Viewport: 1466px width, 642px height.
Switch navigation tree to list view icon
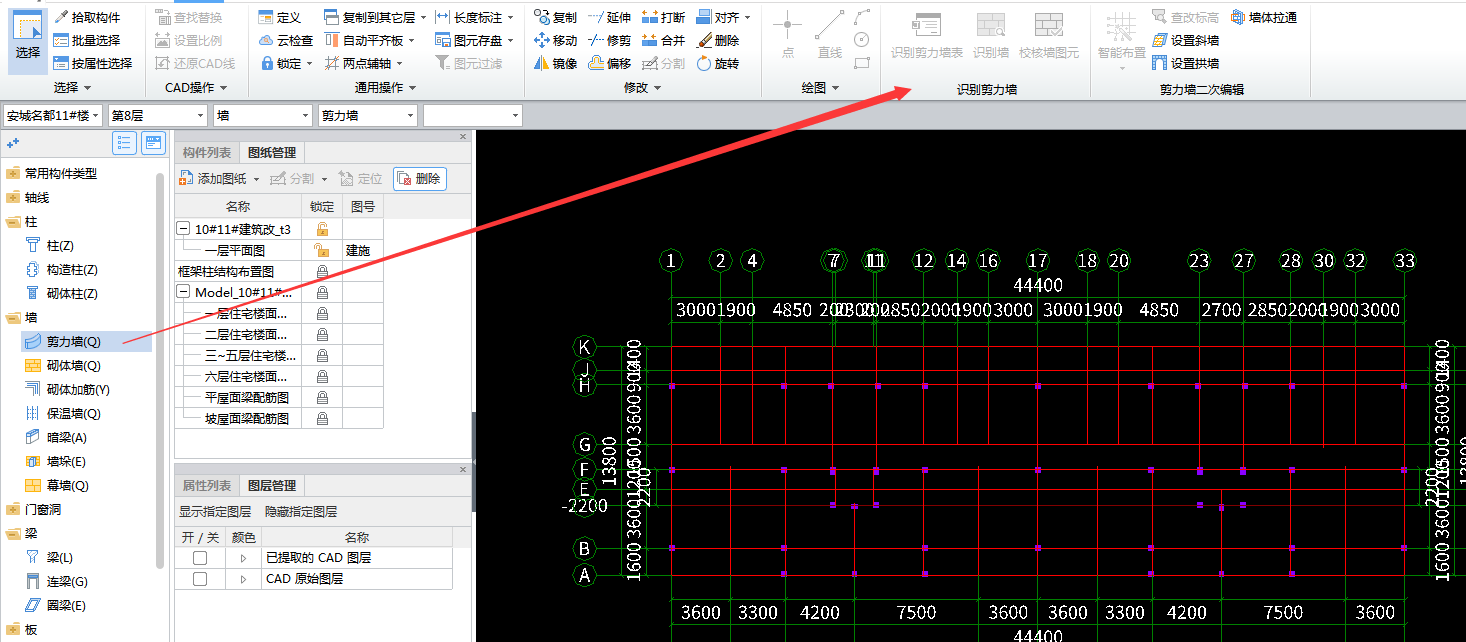click(x=124, y=143)
